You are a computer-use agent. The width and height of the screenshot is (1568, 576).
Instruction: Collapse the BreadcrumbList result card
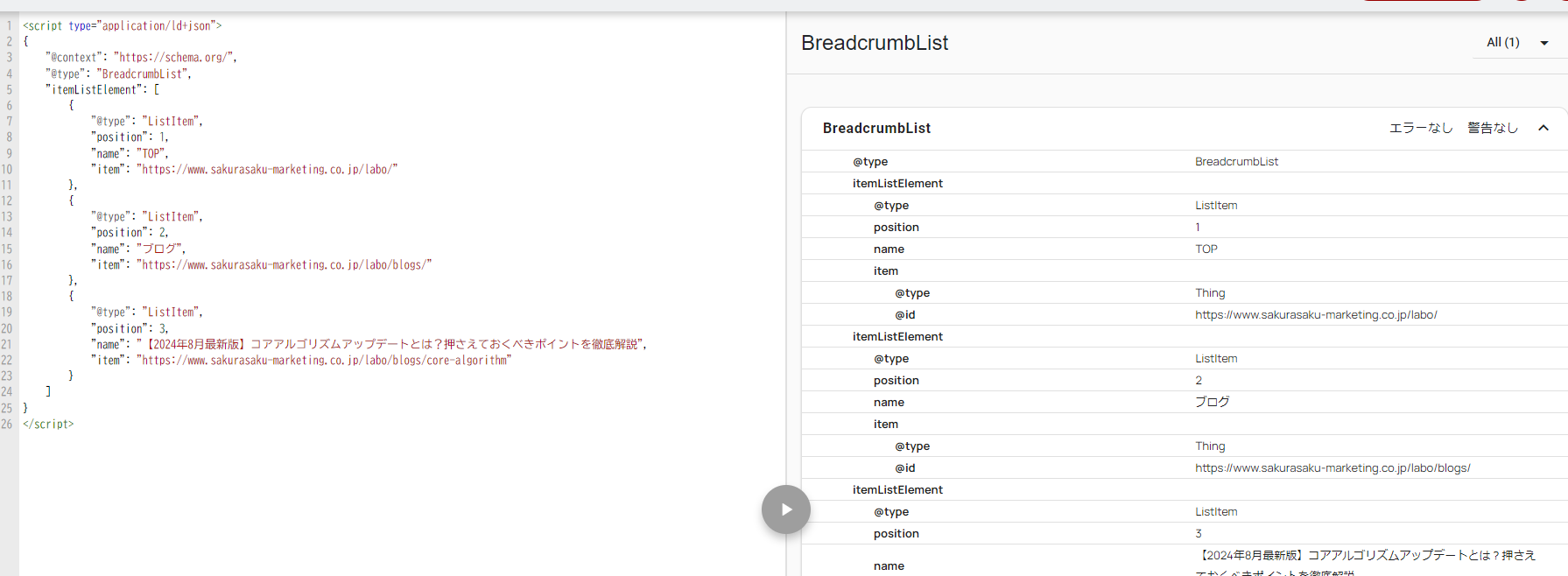(1543, 128)
